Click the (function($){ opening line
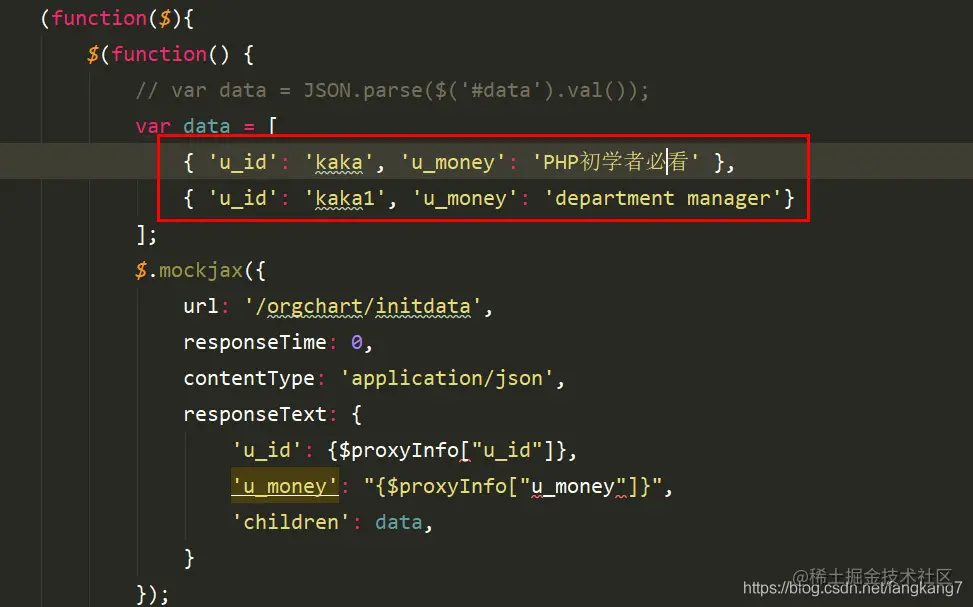Image resolution: width=973 pixels, height=607 pixels. (117, 18)
